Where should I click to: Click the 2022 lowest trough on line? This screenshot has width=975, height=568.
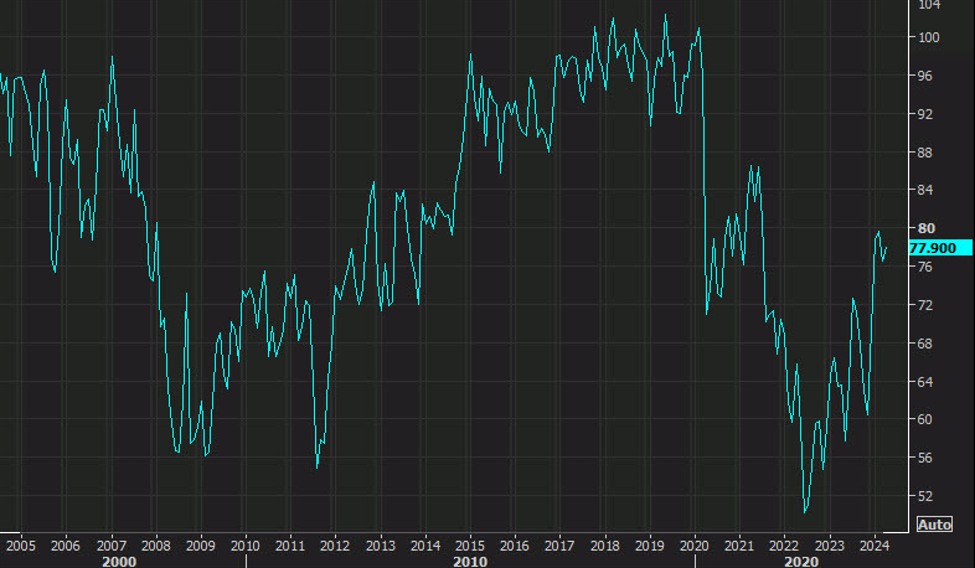point(805,512)
